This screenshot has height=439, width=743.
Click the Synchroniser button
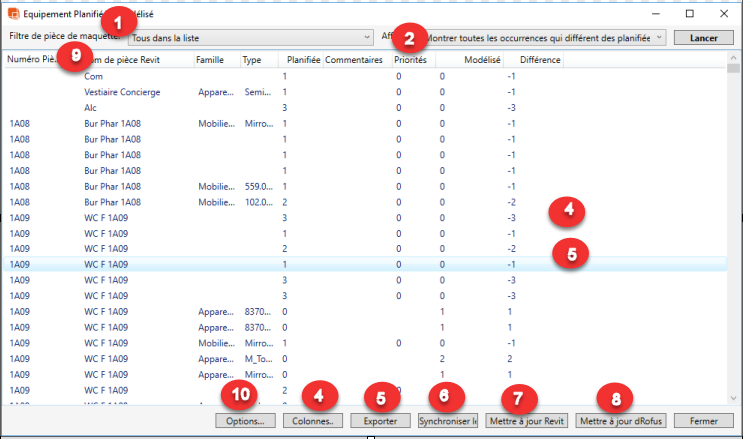pyautogui.click(x=448, y=421)
